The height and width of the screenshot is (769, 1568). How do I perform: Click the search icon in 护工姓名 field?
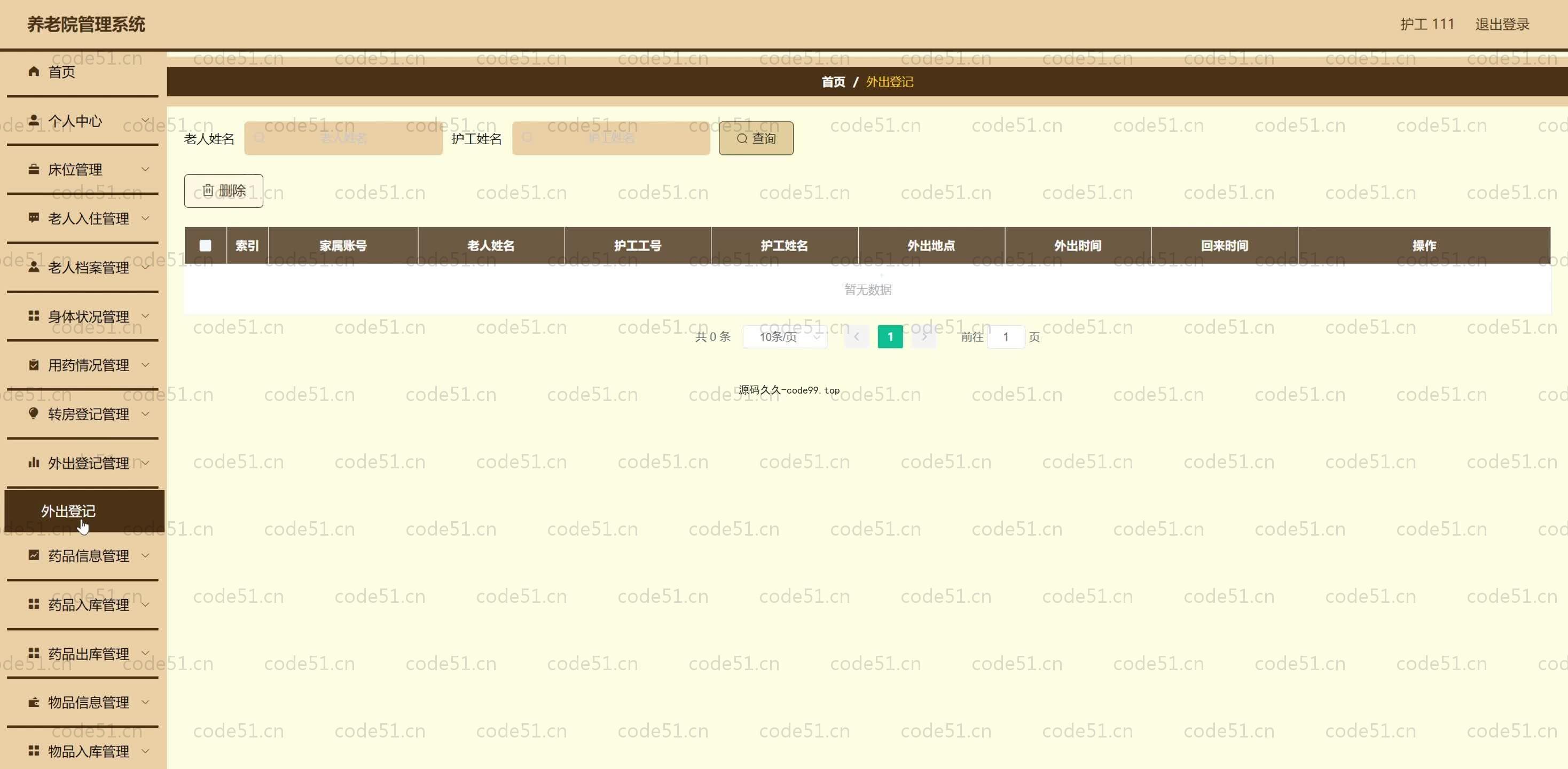(x=527, y=138)
